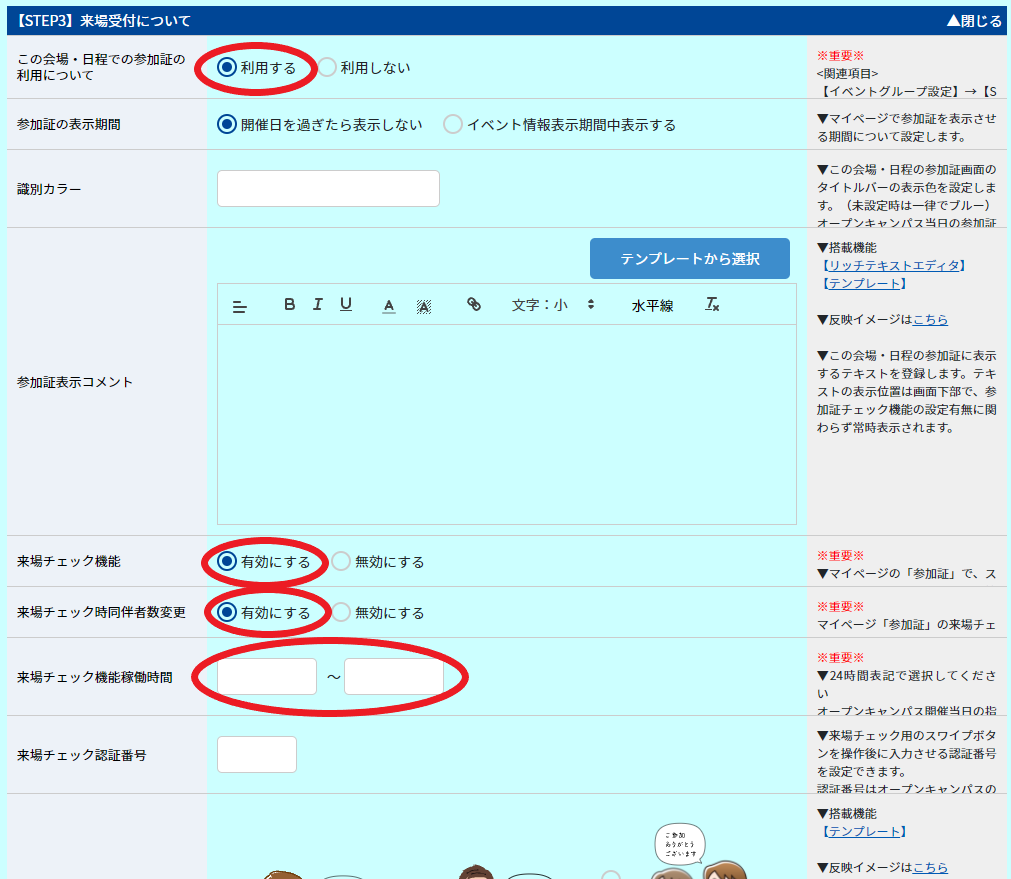Open こちら link for comment 反映イメージ

point(930,320)
